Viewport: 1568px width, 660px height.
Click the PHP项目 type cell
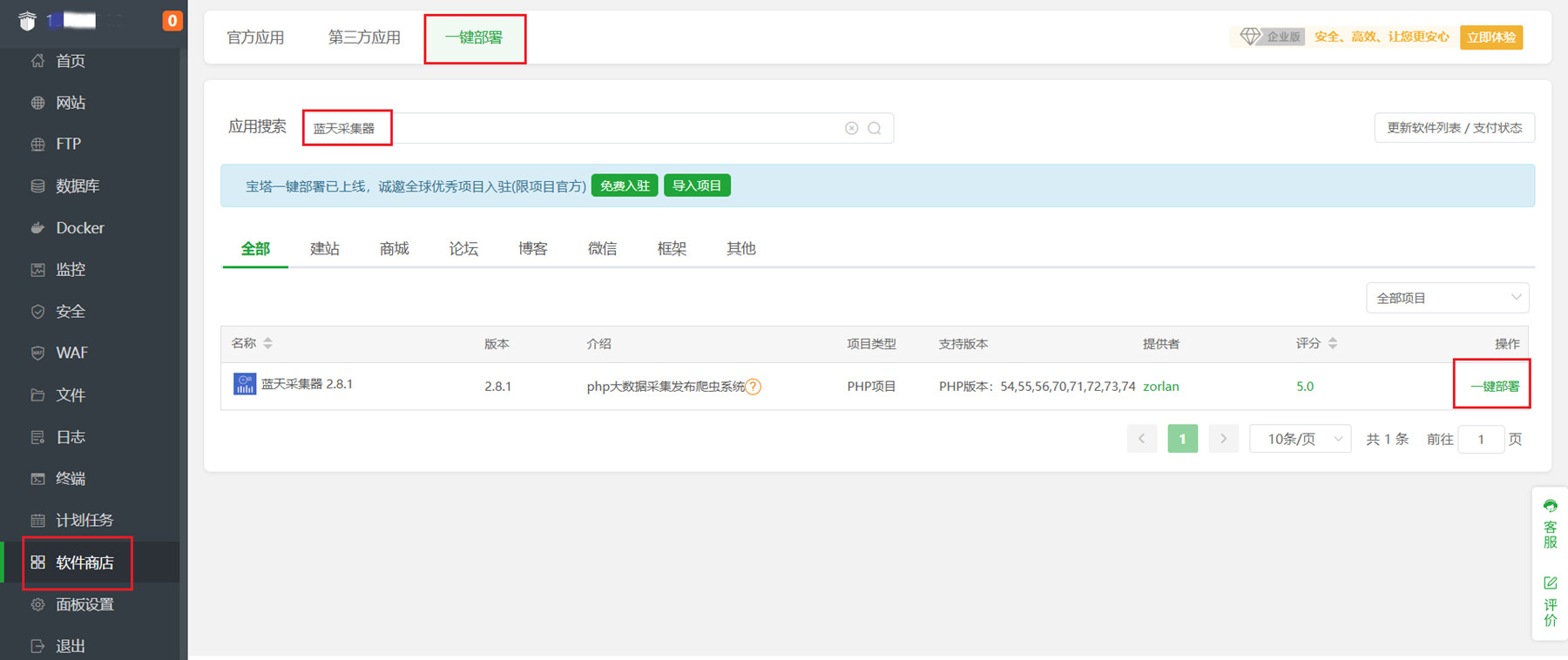click(871, 387)
